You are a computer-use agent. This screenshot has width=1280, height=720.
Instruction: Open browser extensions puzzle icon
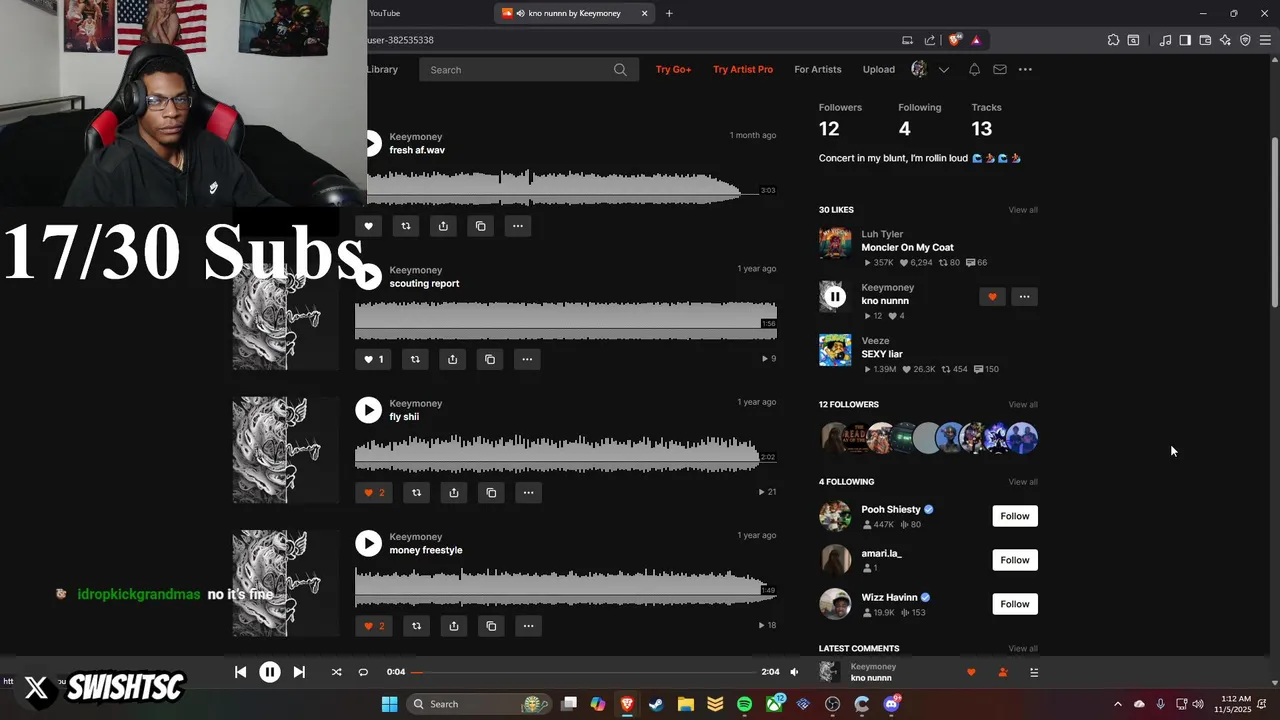point(1113,40)
